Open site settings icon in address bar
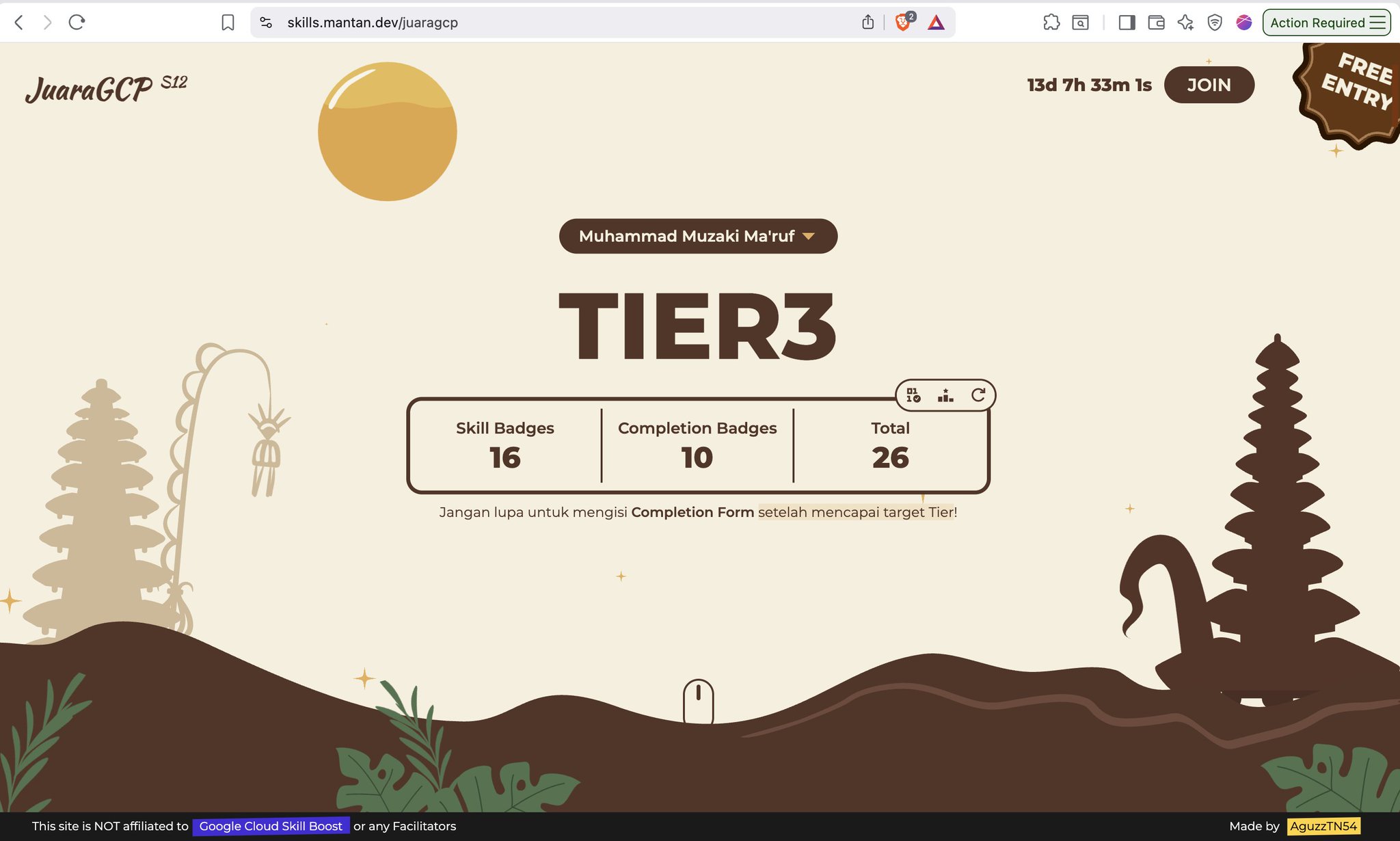The width and height of the screenshot is (1400, 841). (267, 23)
